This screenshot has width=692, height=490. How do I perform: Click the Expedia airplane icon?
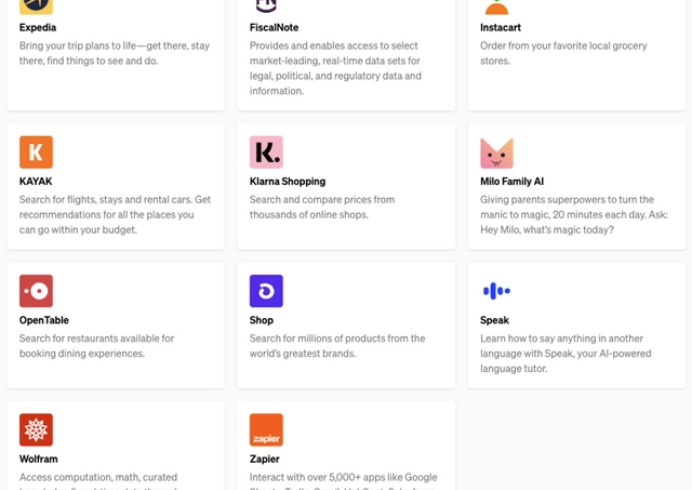[x=36, y=7]
